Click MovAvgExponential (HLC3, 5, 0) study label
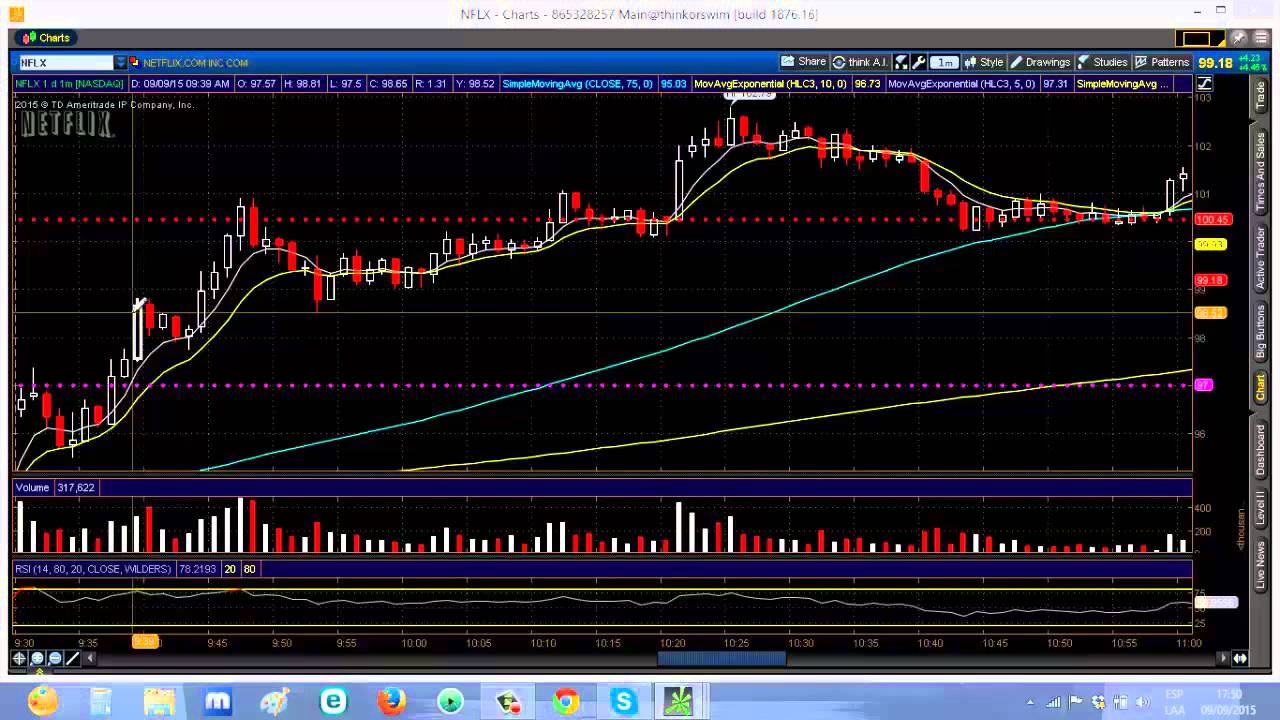 click(x=961, y=84)
